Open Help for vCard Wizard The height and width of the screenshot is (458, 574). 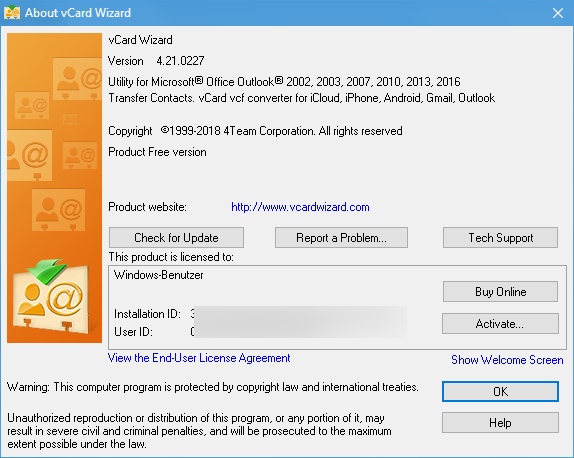pyautogui.click(x=500, y=423)
